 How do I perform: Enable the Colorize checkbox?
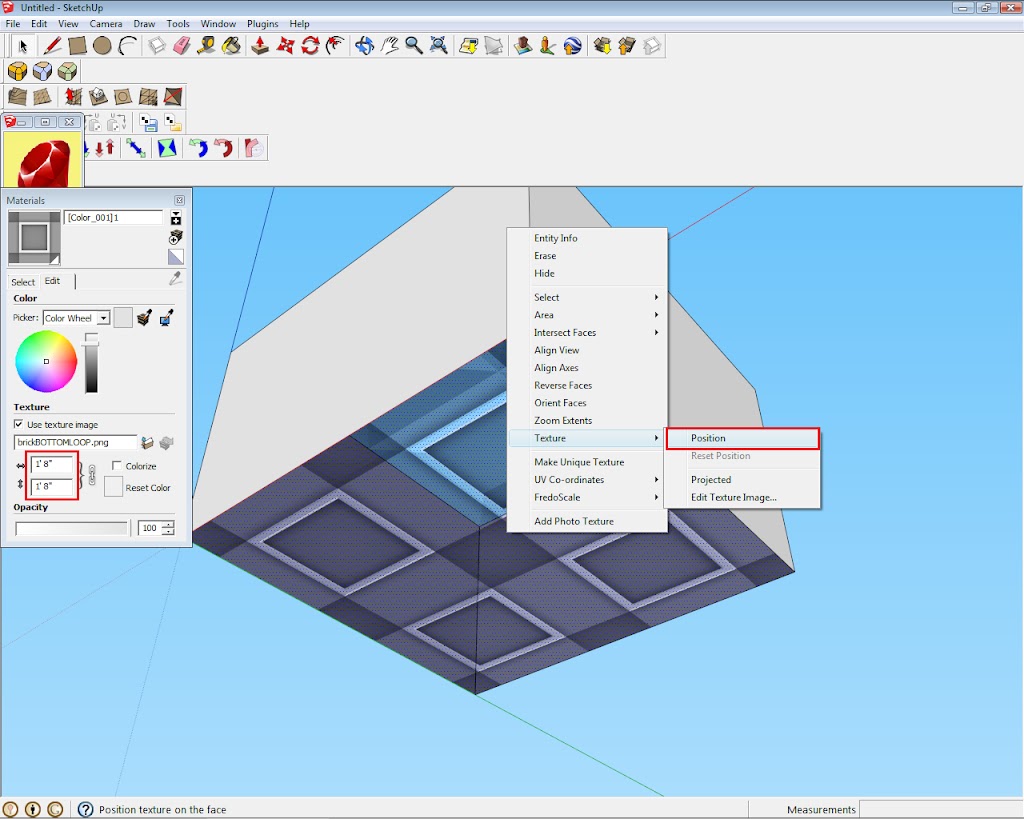[116, 466]
